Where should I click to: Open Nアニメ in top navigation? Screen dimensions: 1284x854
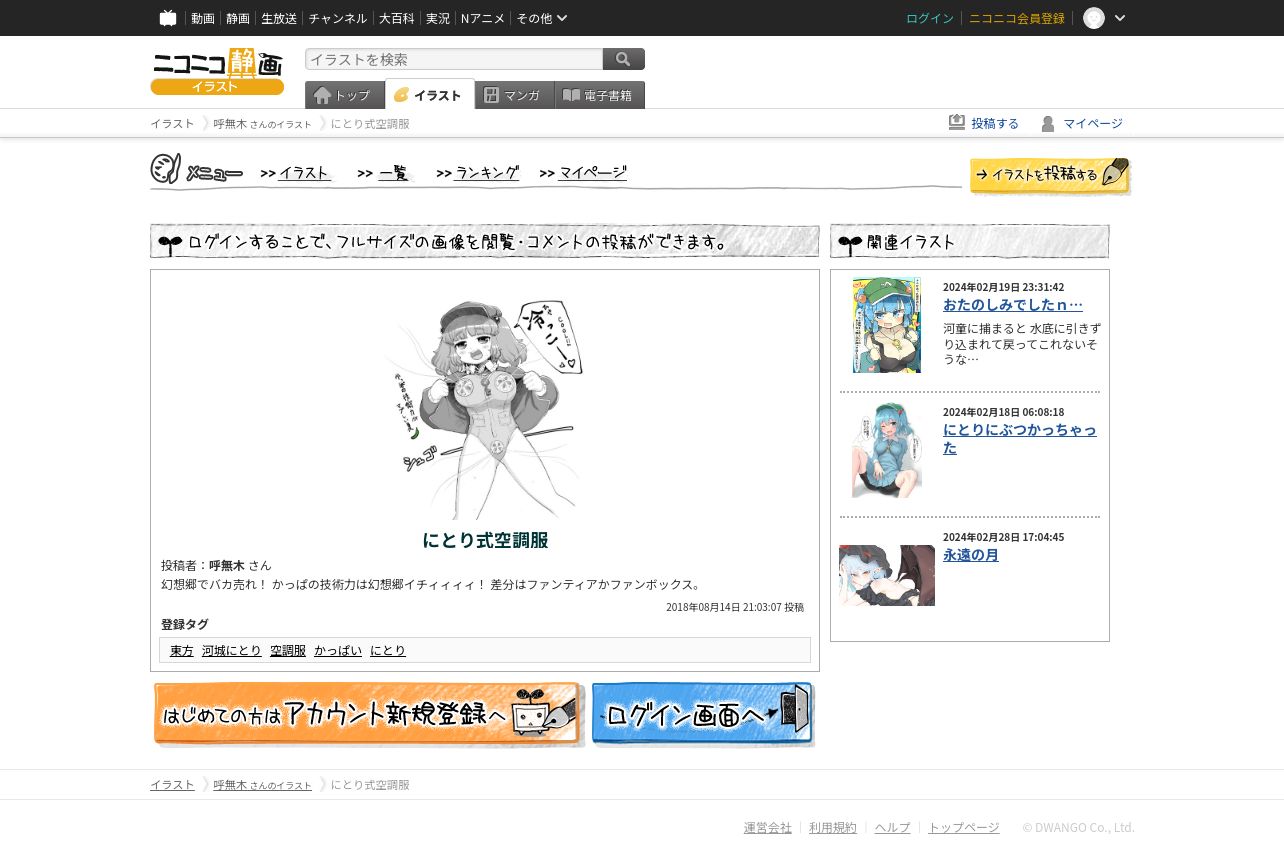point(483,18)
